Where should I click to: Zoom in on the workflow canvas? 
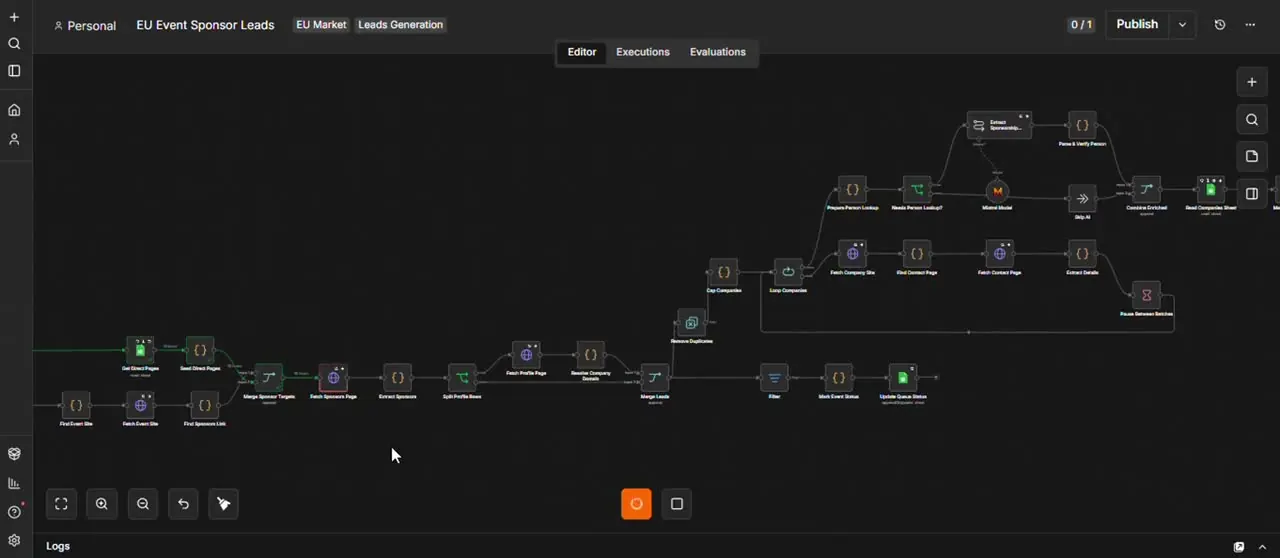[x=102, y=504]
